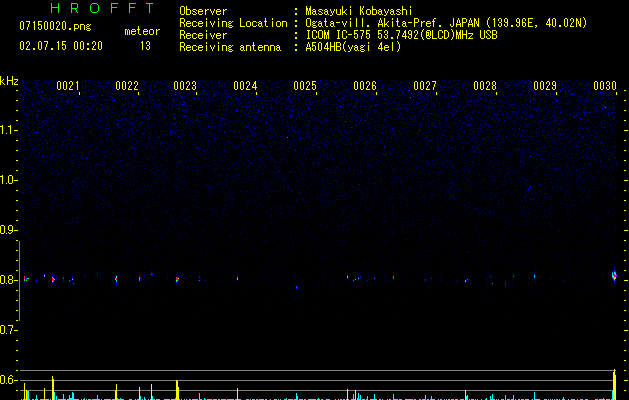Click the 0.9 frequency axis label

click(8, 230)
